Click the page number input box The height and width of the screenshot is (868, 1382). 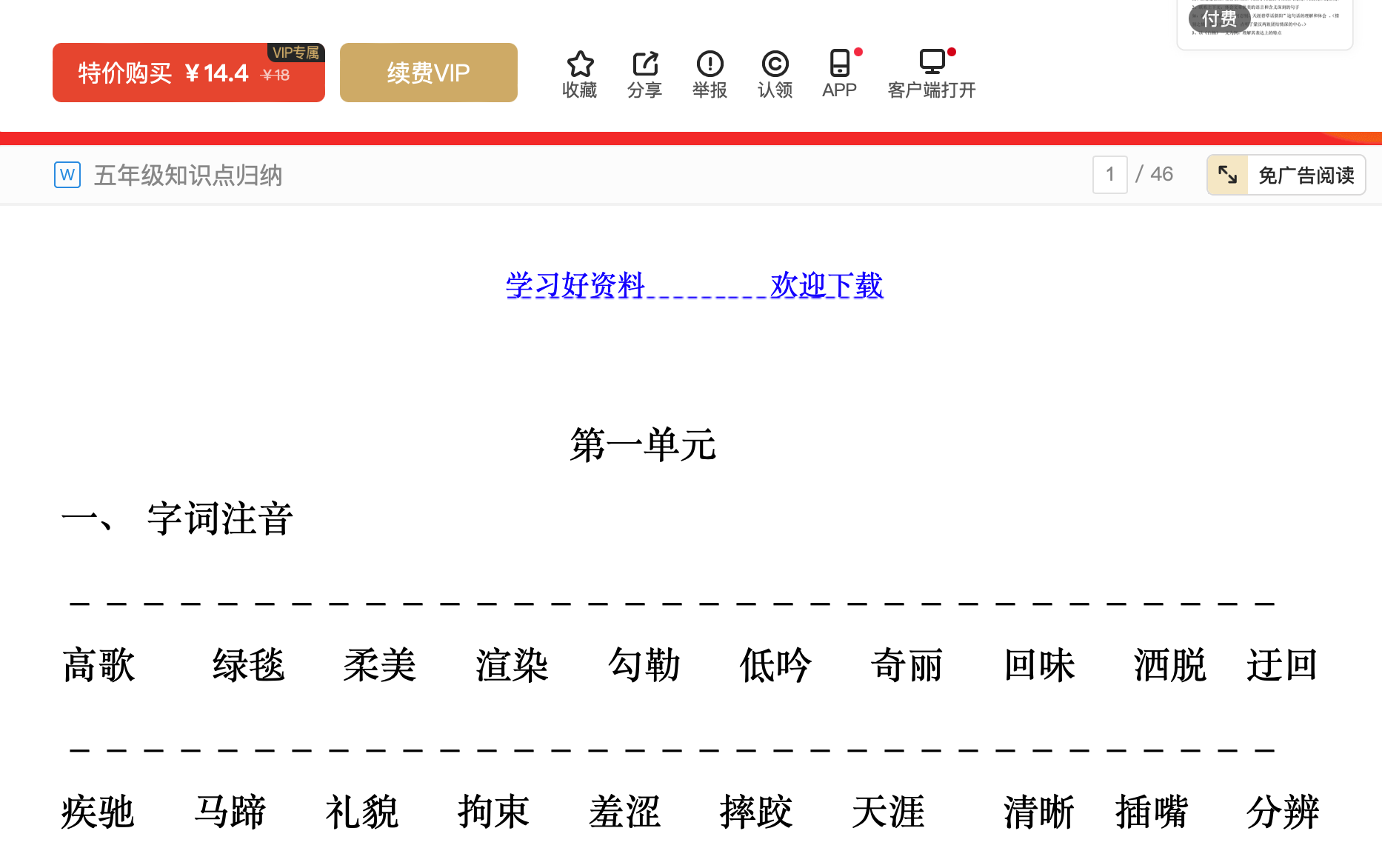[x=1109, y=175]
